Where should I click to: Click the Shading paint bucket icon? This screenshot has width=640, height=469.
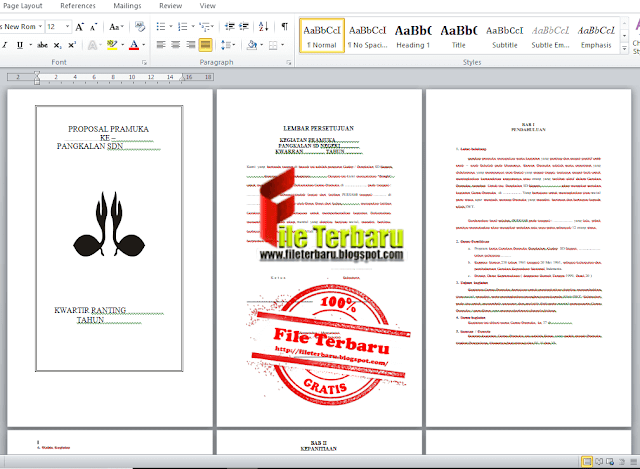point(252,45)
